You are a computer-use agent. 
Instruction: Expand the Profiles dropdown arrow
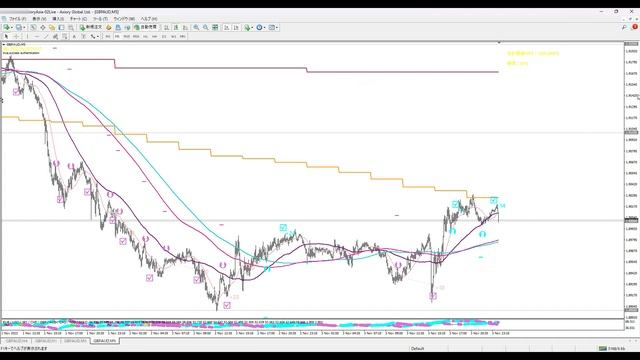point(24,27)
